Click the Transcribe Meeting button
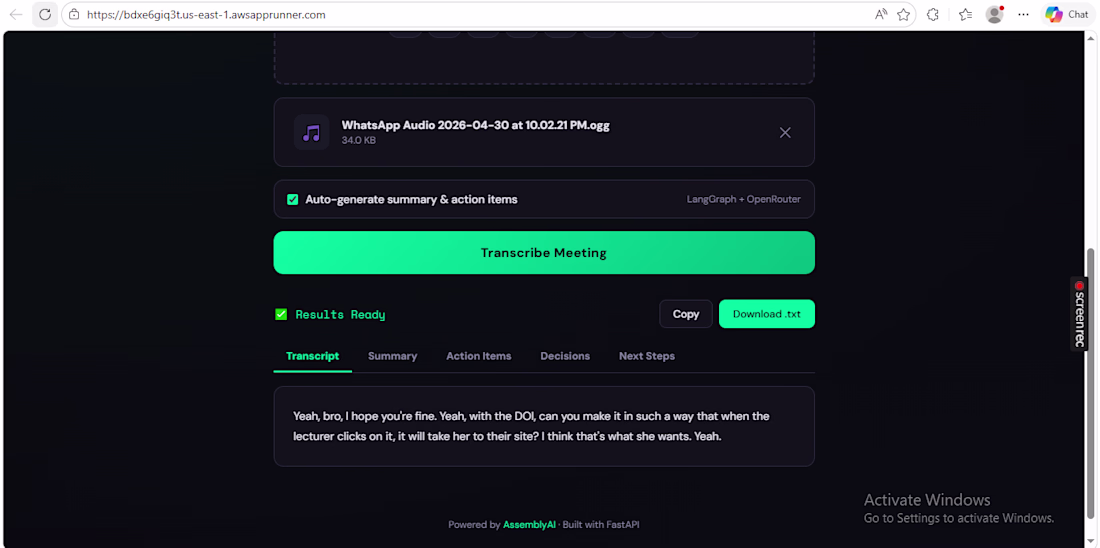 point(544,253)
